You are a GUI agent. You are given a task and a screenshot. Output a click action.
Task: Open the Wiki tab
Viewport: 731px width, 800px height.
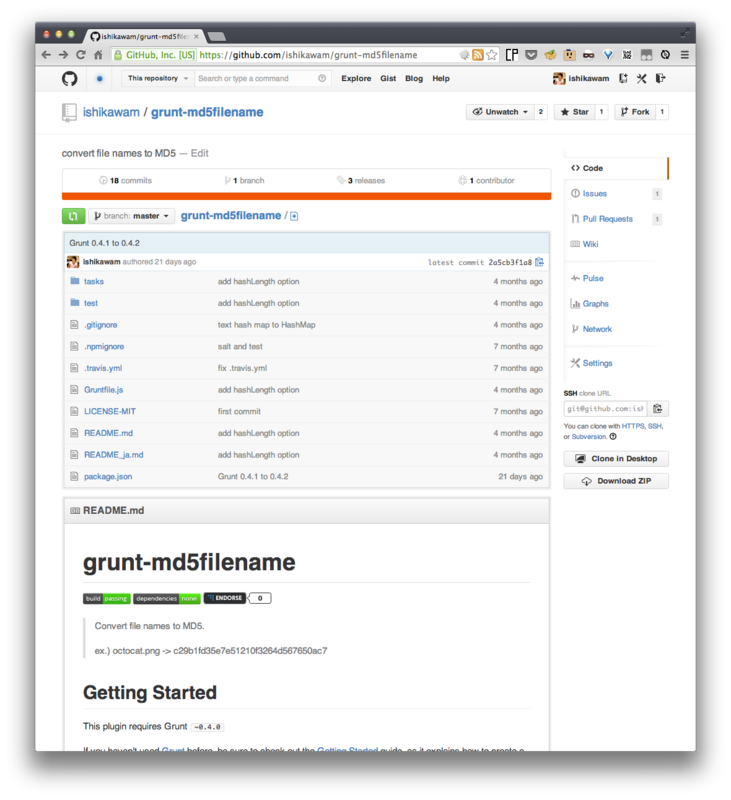tap(590, 244)
